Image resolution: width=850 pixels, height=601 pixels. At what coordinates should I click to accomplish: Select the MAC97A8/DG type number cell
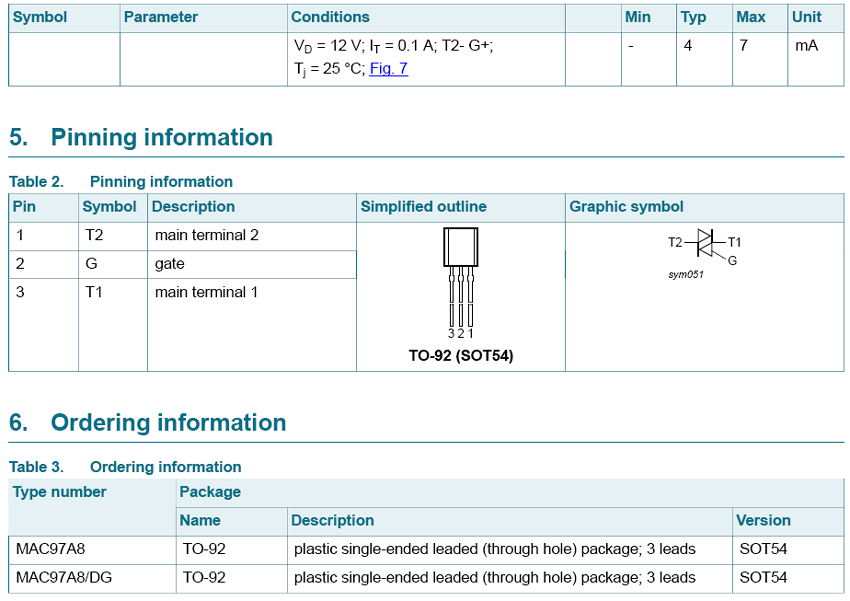point(63,577)
